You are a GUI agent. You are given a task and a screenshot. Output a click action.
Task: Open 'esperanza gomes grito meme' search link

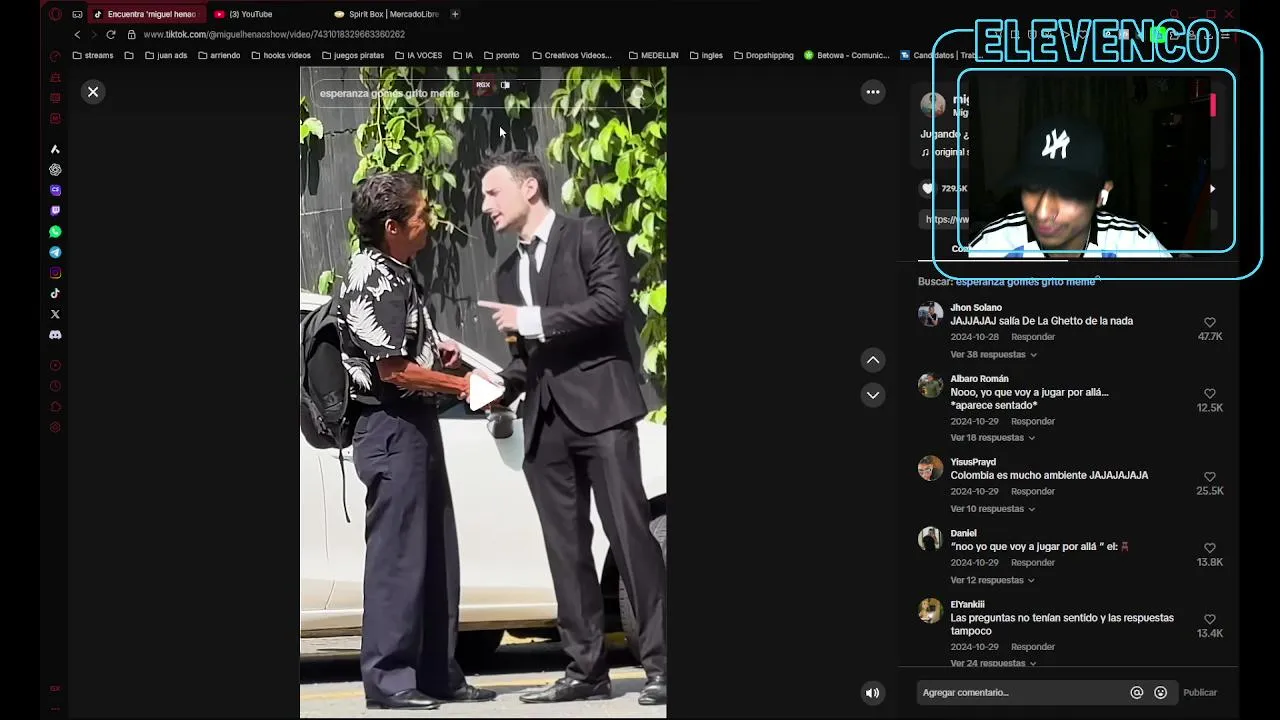point(1025,282)
